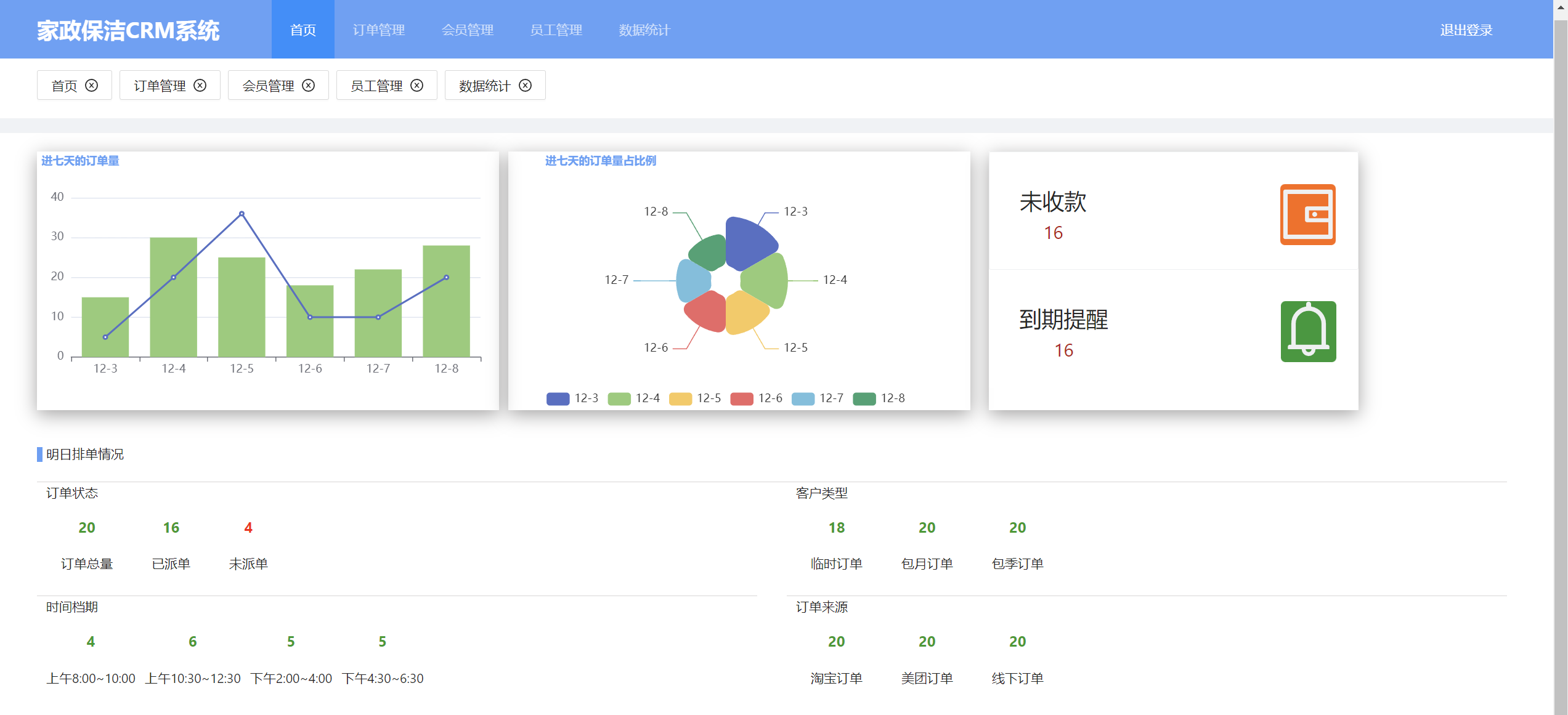Image resolution: width=1568 pixels, height=715 pixels.
Task: Click the 12-7 bar in order chart
Action: tap(378, 313)
